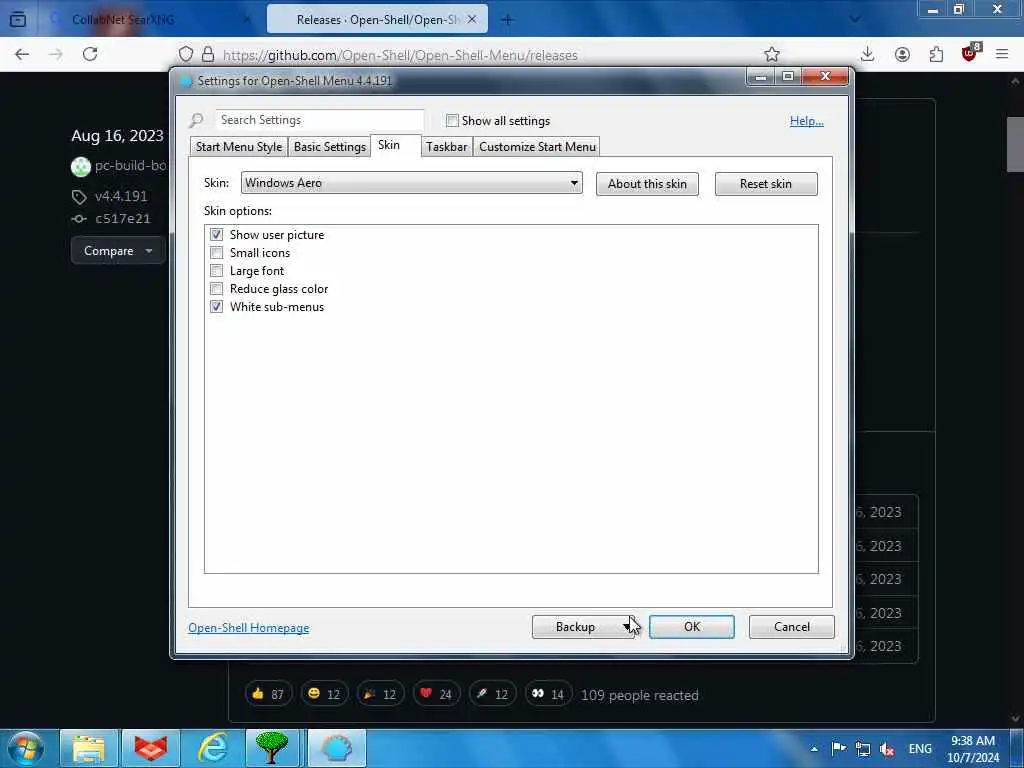Open the browser account icon
Viewport: 1024px width, 768px height.
902,54
